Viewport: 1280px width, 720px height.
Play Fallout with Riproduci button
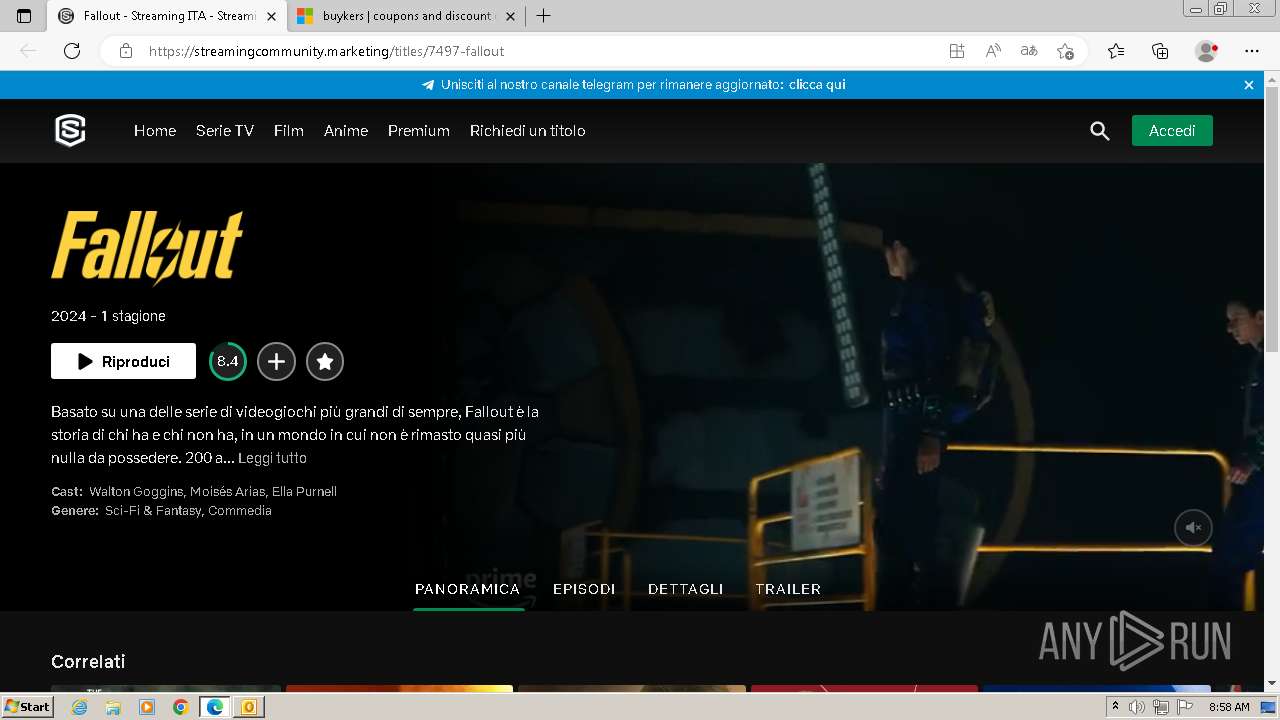point(123,362)
